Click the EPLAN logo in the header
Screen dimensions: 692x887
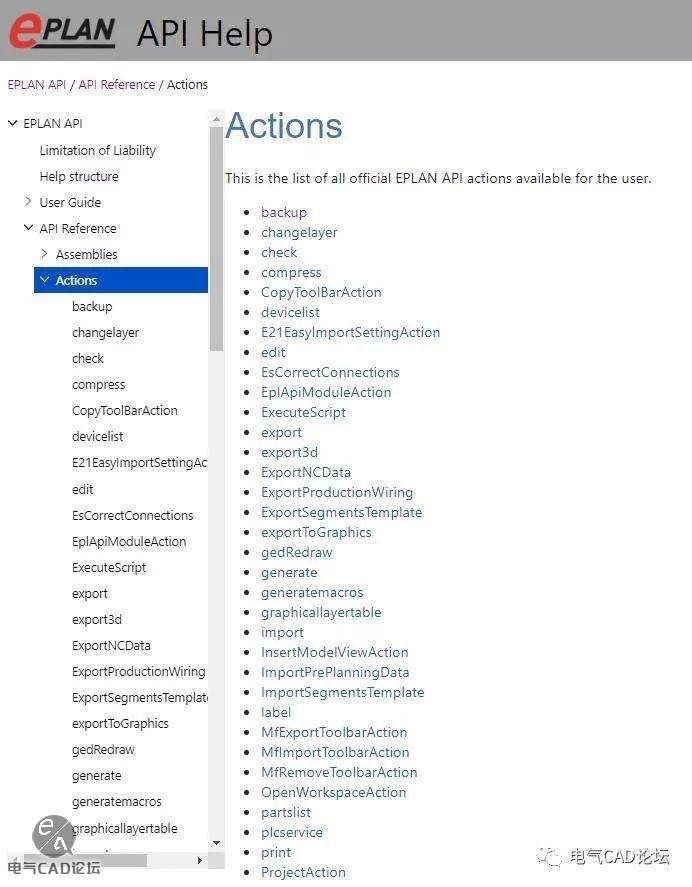pos(62,31)
